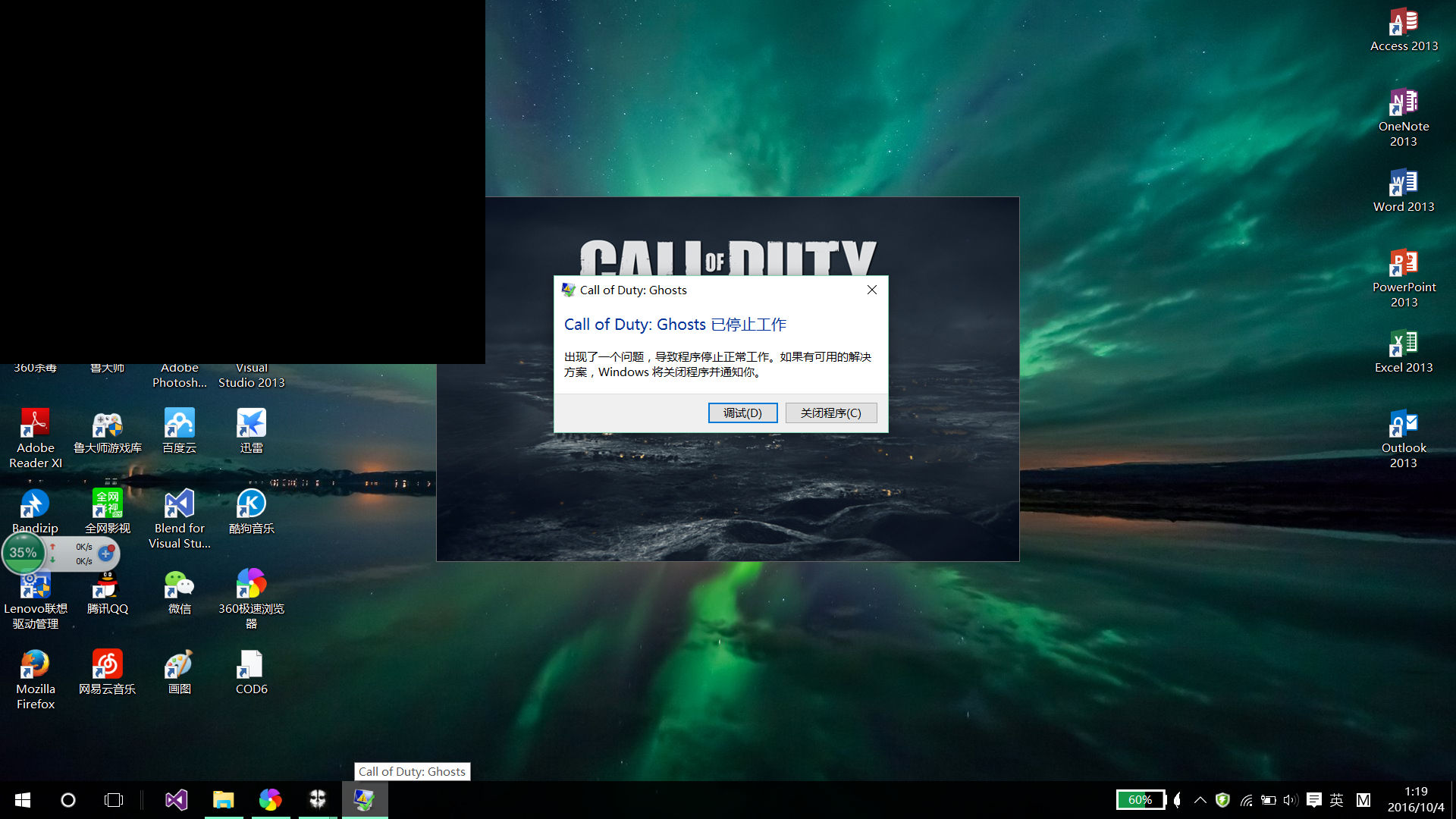Image resolution: width=1456 pixels, height=819 pixels.
Task: Show hidden system tray icons chevron
Action: tap(1200, 800)
